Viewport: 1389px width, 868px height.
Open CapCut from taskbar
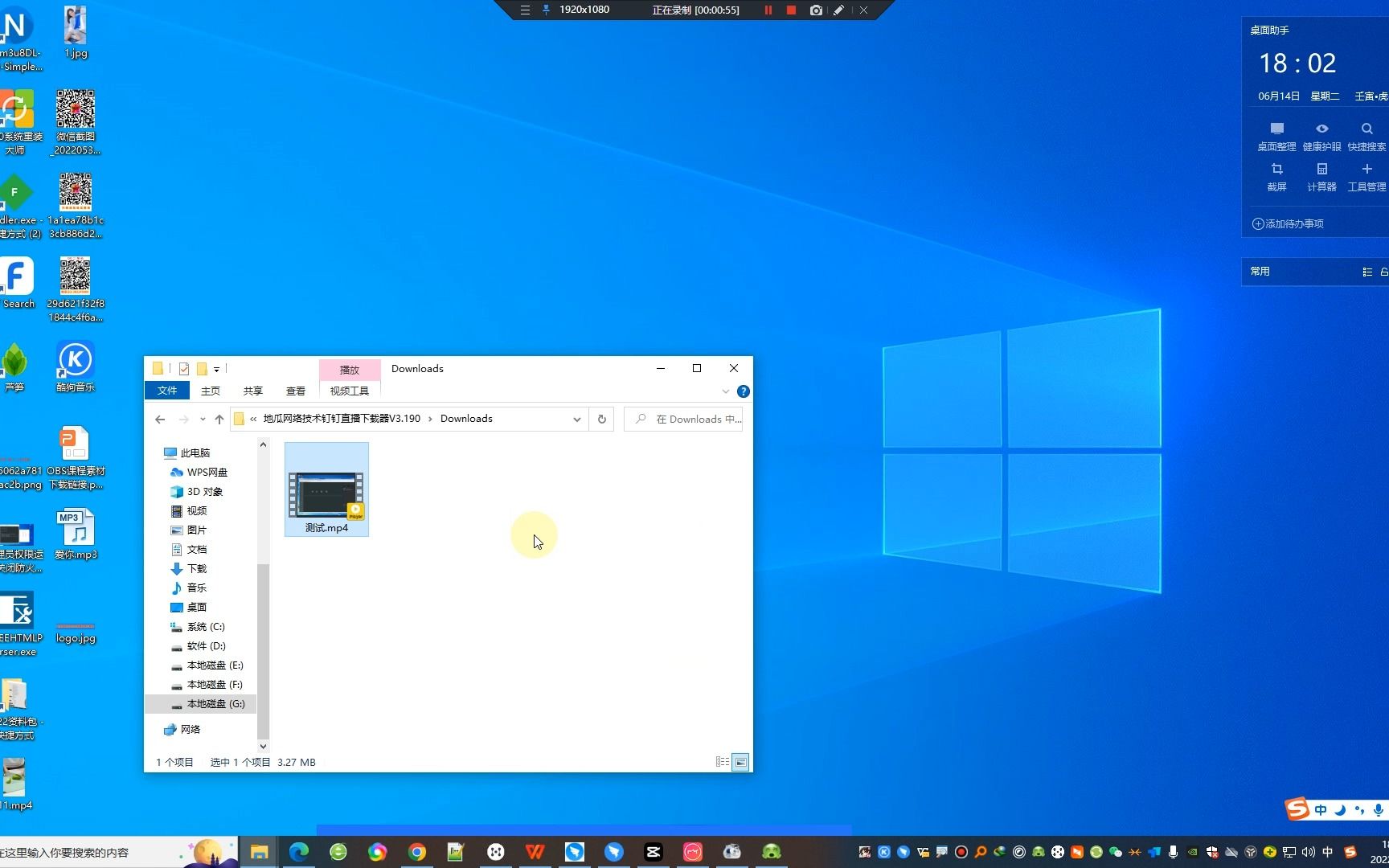(654, 852)
